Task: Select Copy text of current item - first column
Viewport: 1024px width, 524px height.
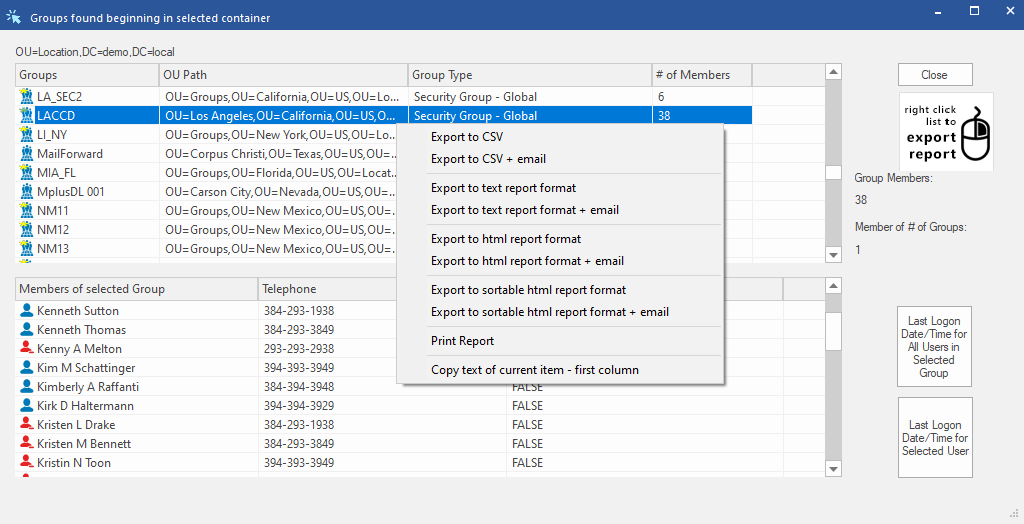Action: pos(534,370)
